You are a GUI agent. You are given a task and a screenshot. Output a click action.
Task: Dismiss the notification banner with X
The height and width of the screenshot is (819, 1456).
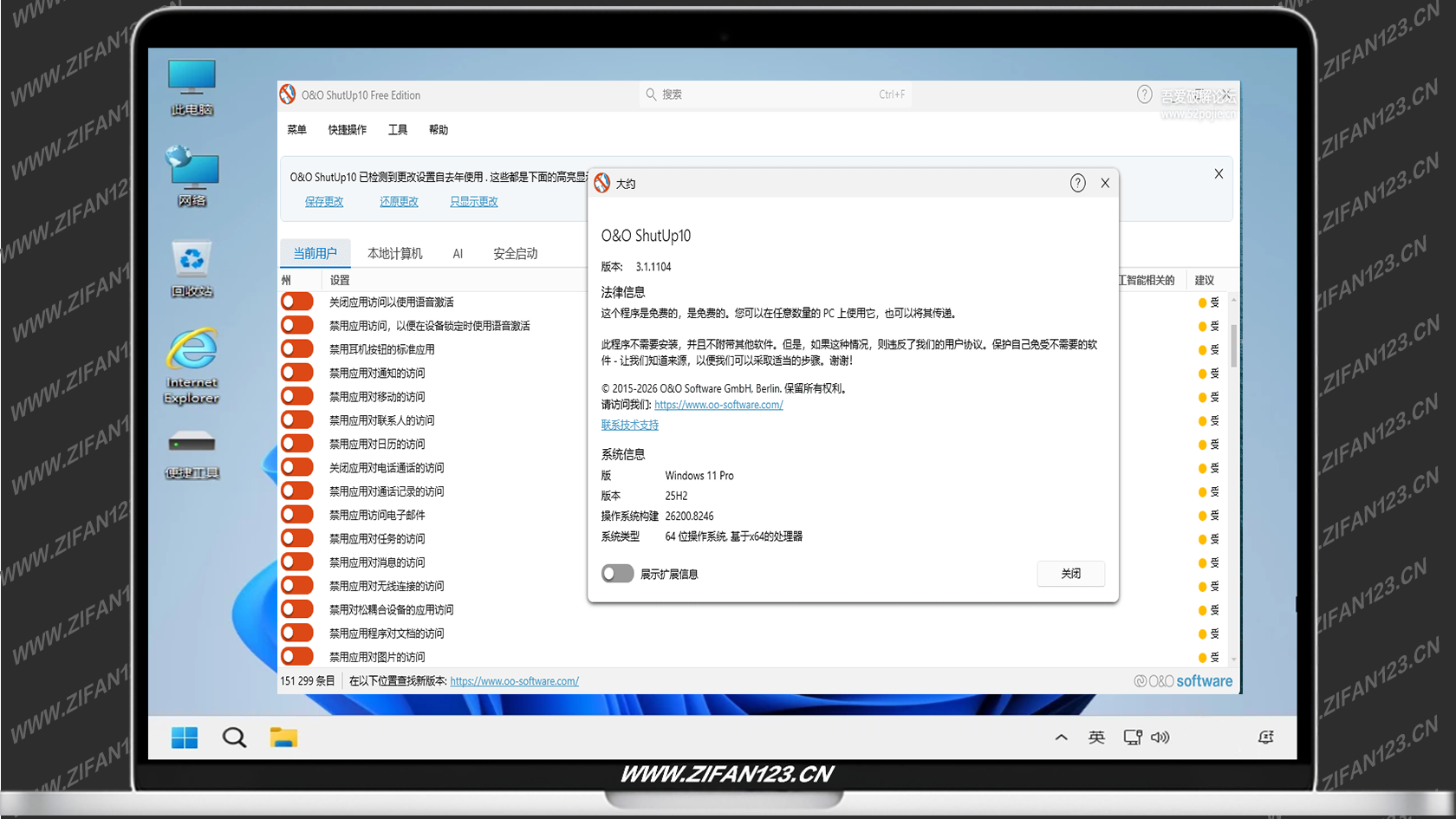pos(1219,173)
